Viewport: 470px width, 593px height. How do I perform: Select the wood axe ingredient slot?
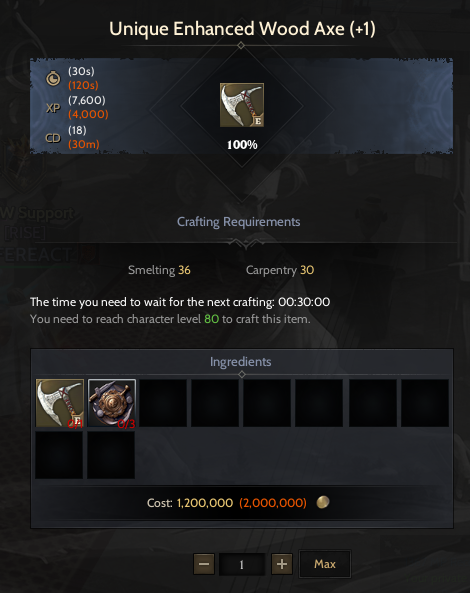pyautogui.click(x=60, y=403)
